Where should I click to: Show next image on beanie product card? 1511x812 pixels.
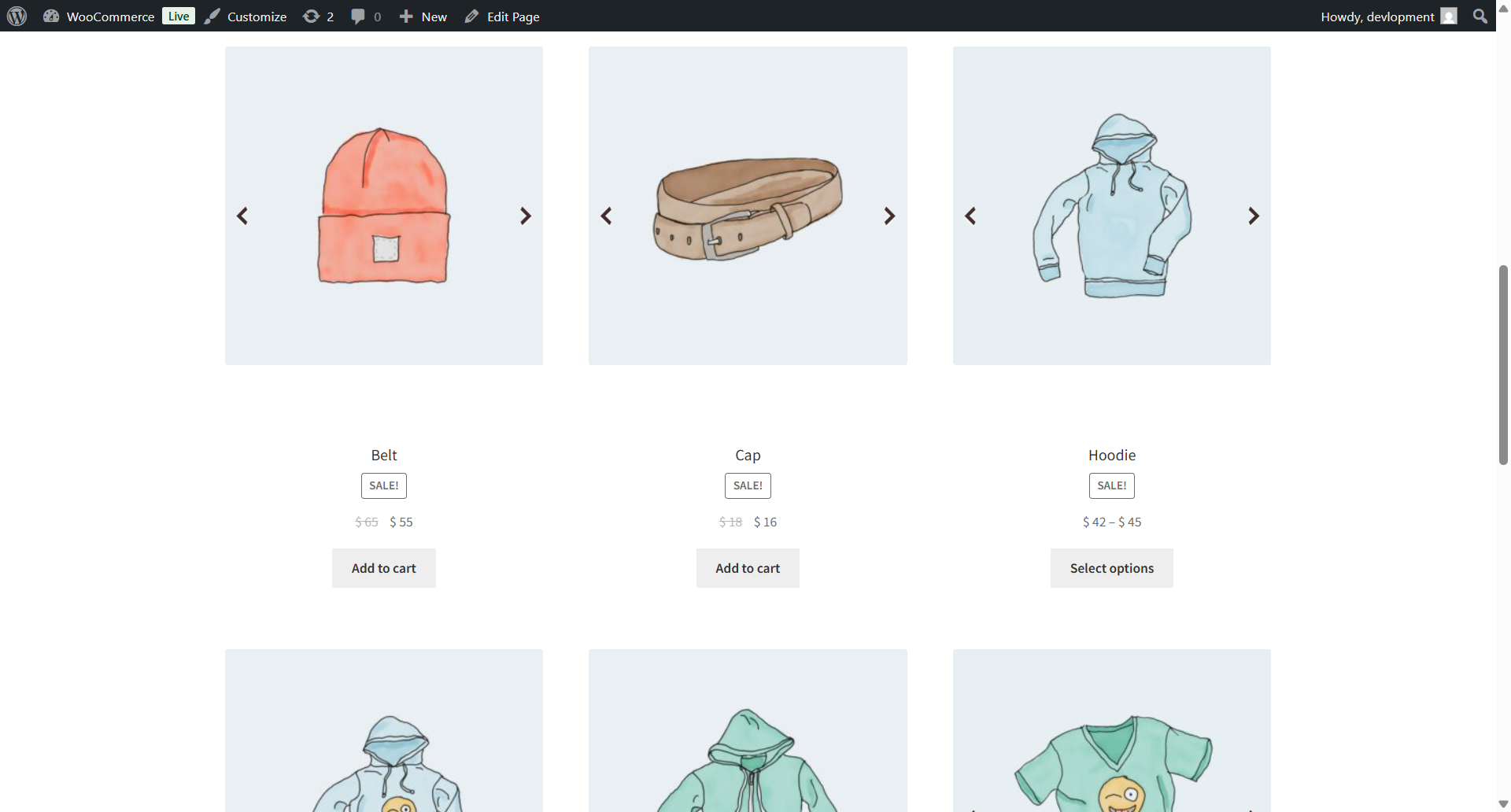coord(526,216)
